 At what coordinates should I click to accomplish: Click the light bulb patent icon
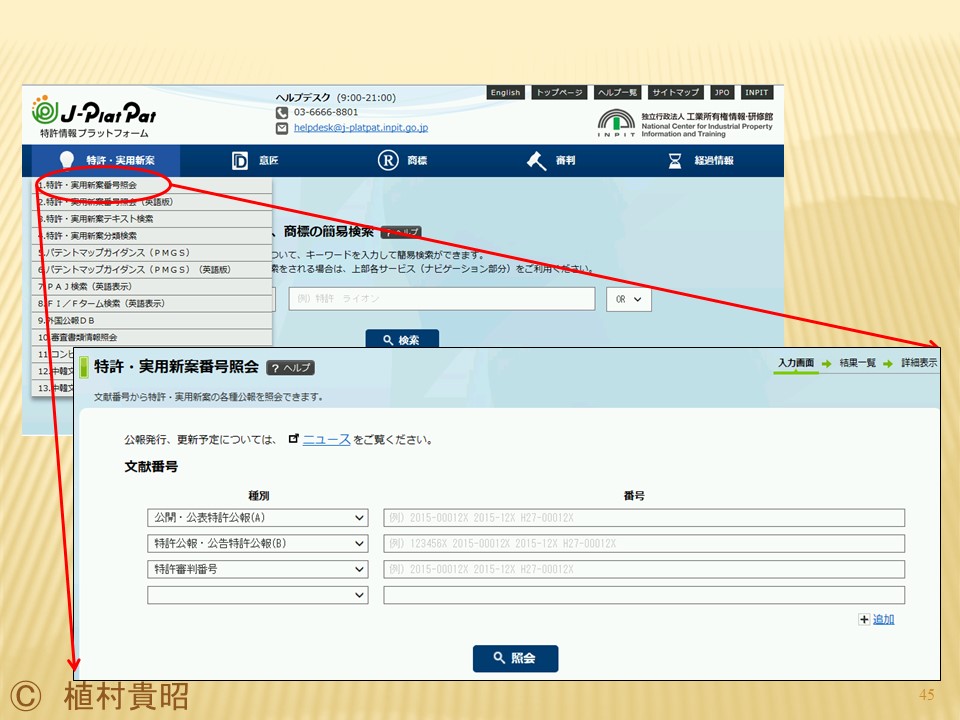click(66, 160)
